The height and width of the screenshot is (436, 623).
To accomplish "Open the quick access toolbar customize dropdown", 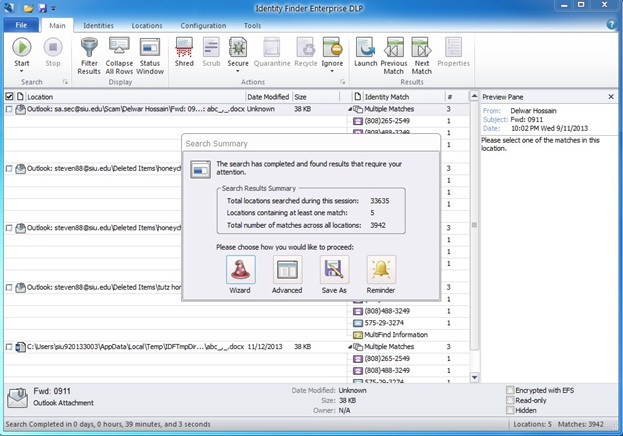I will point(54,8).
